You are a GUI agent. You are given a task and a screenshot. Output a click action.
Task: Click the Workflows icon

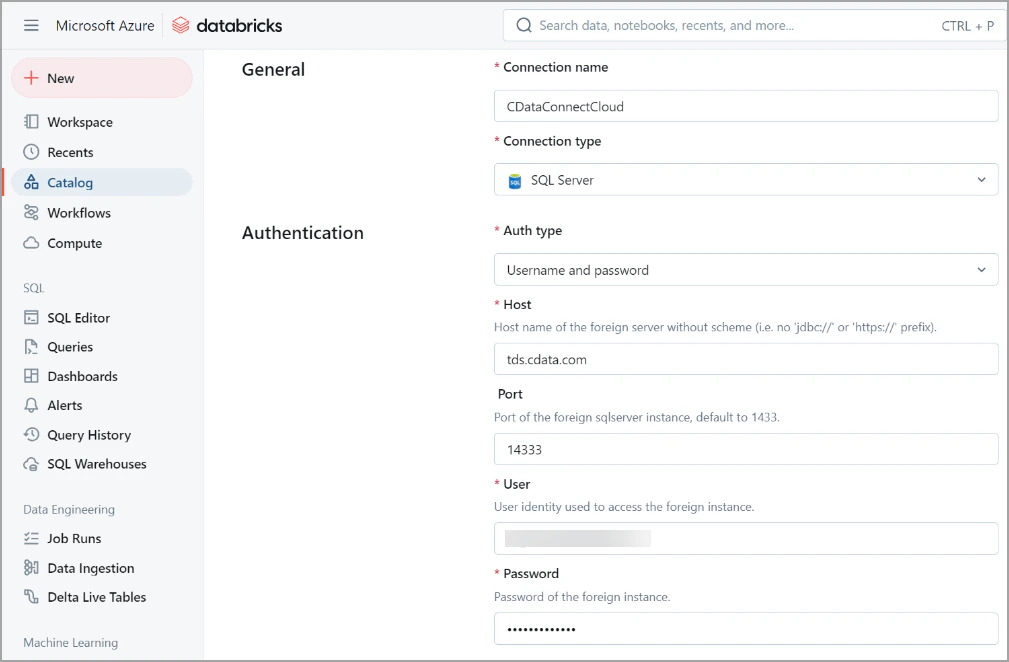coord(31,212)
